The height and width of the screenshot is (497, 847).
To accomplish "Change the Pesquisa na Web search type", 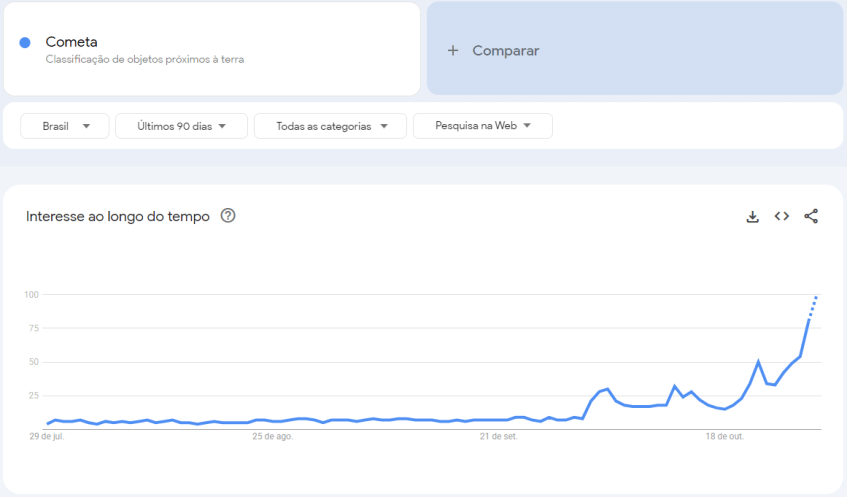I will pyautogui.click(x=482, y=126).
